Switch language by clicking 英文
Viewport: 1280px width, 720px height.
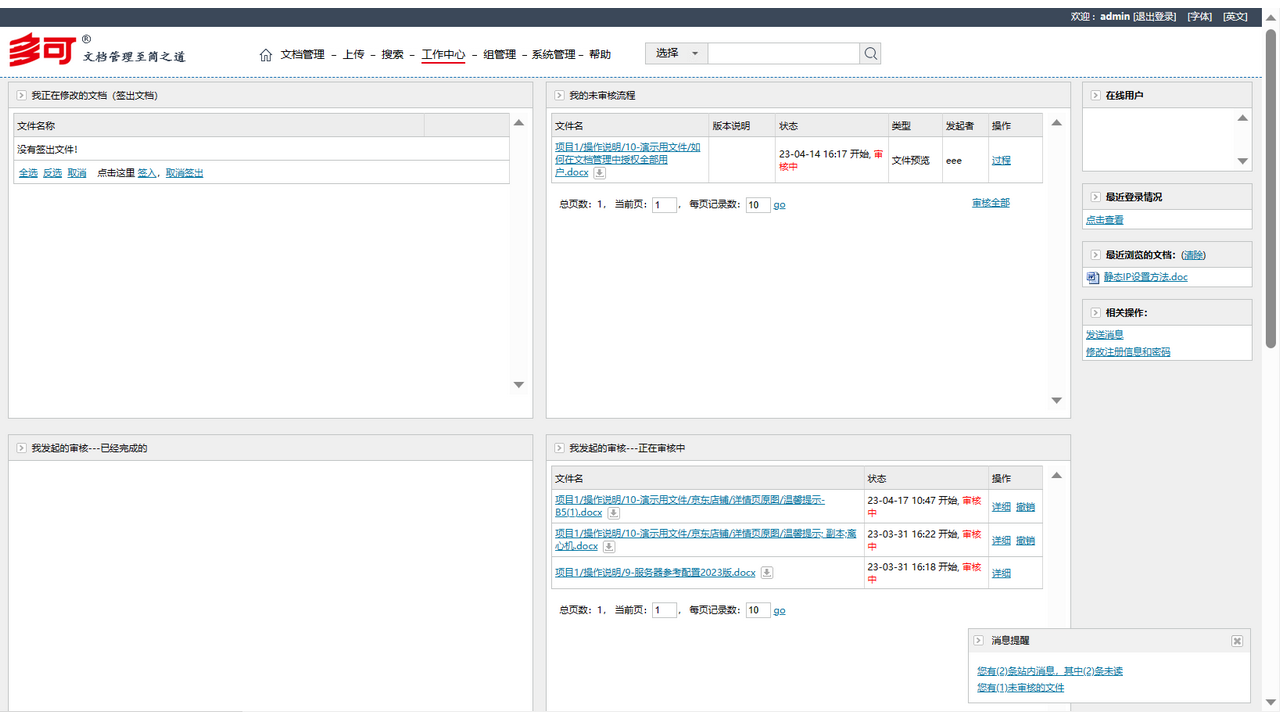(x=1235, y=16)
